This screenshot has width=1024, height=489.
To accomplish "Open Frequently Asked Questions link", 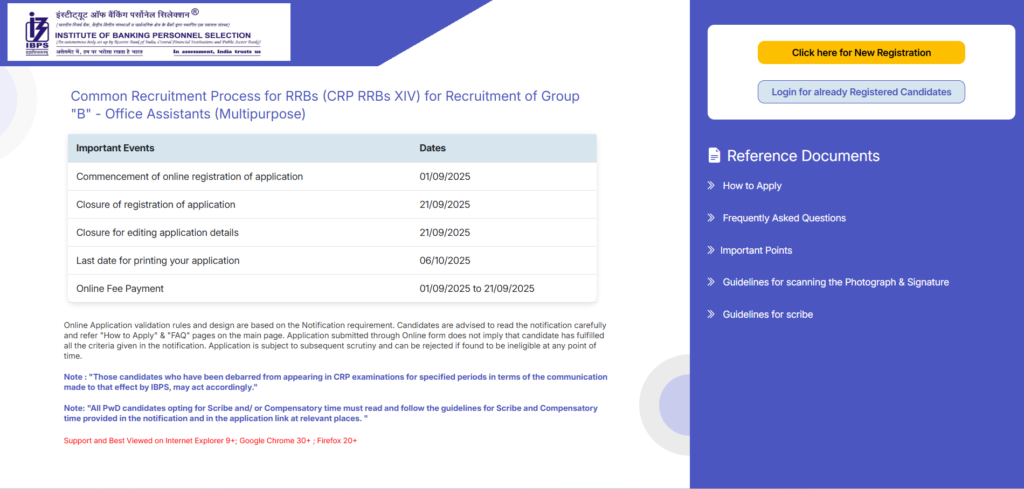I will (784, 218).
